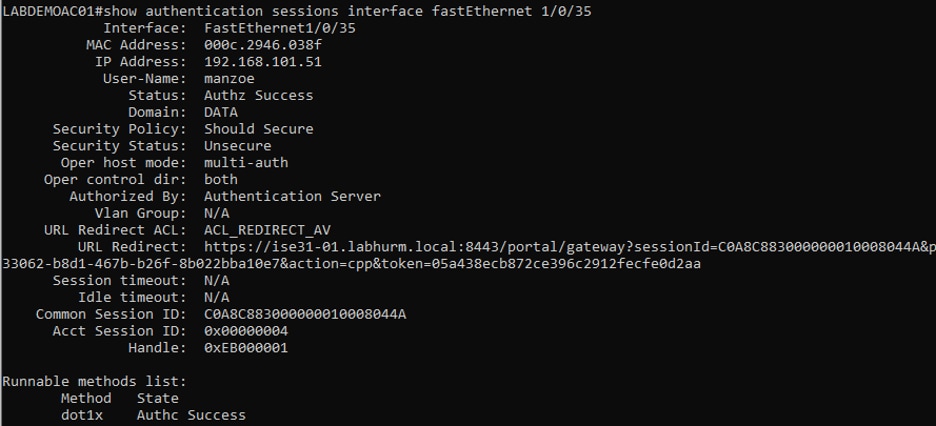Click the show authentication sessions command line
936x426 pixels.
tap(297, 11)
